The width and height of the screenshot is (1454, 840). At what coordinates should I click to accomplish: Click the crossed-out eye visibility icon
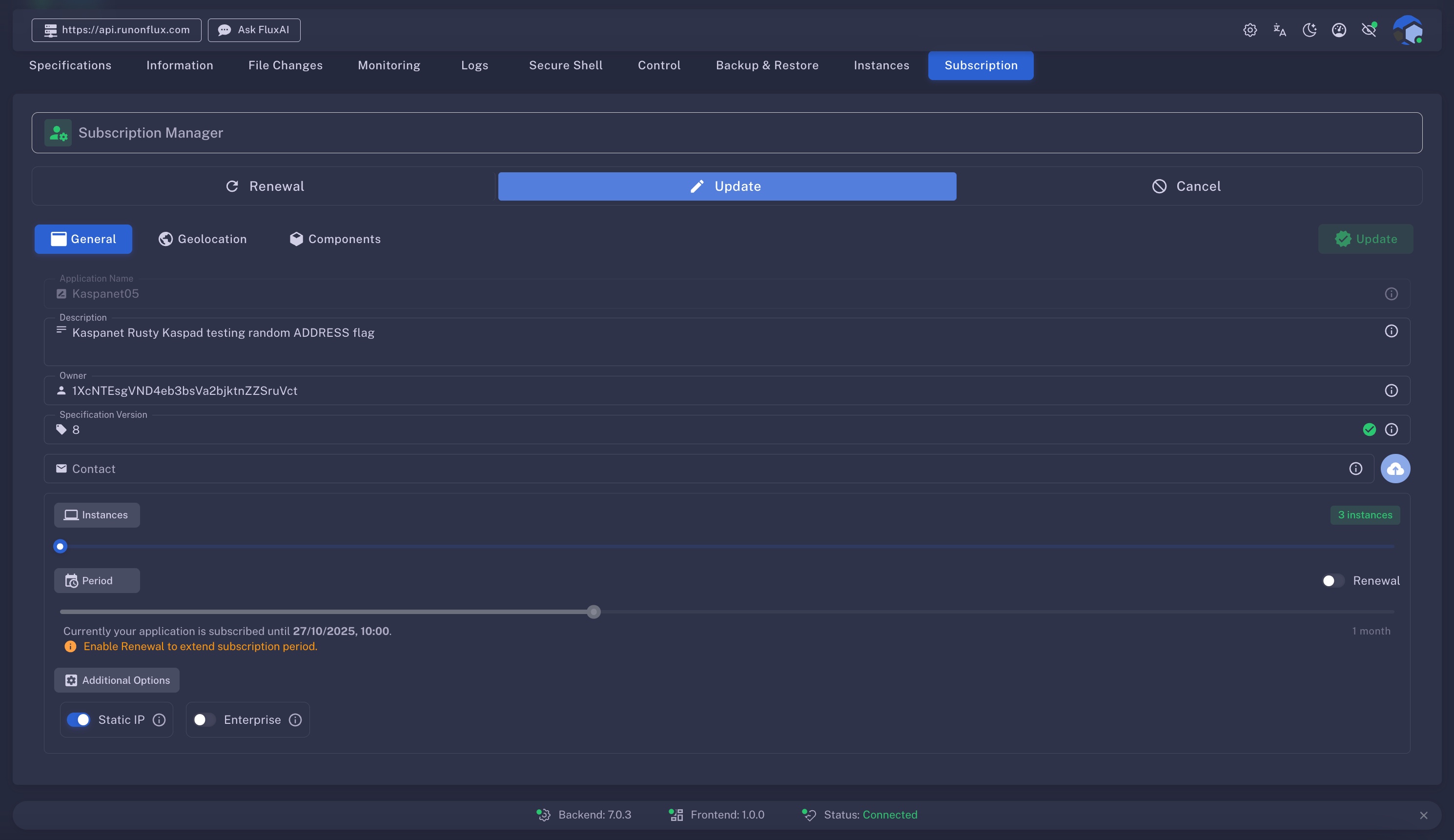(1369, 30)
